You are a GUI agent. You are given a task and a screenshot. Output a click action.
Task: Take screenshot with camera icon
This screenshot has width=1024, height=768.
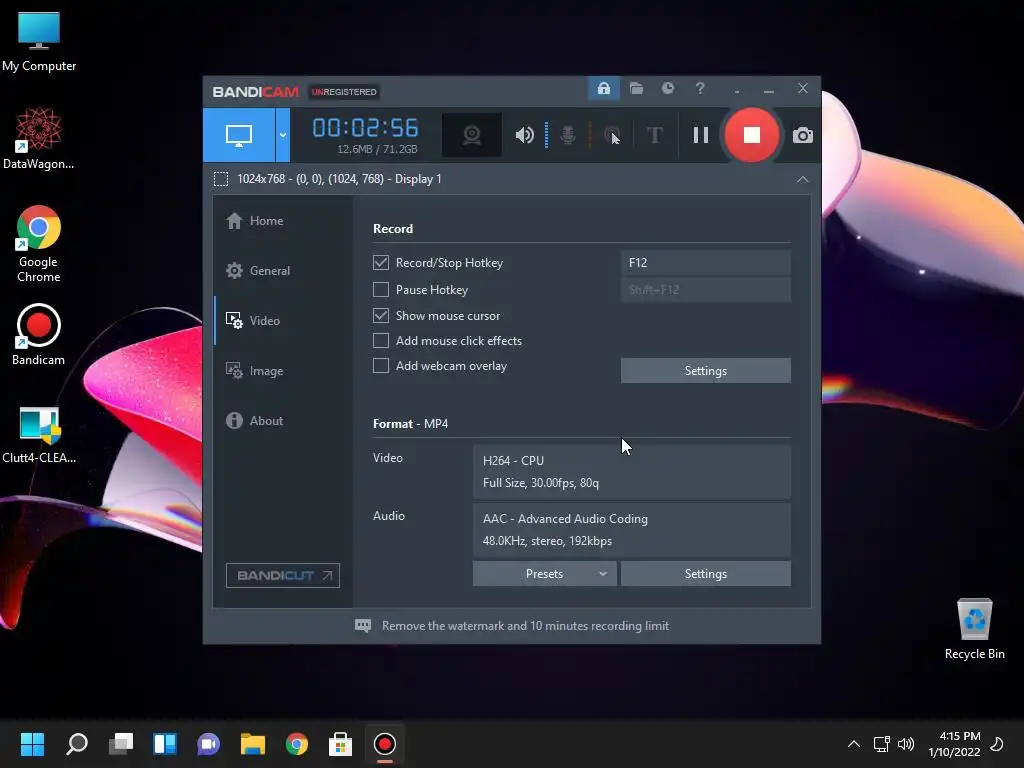point(803,135)
